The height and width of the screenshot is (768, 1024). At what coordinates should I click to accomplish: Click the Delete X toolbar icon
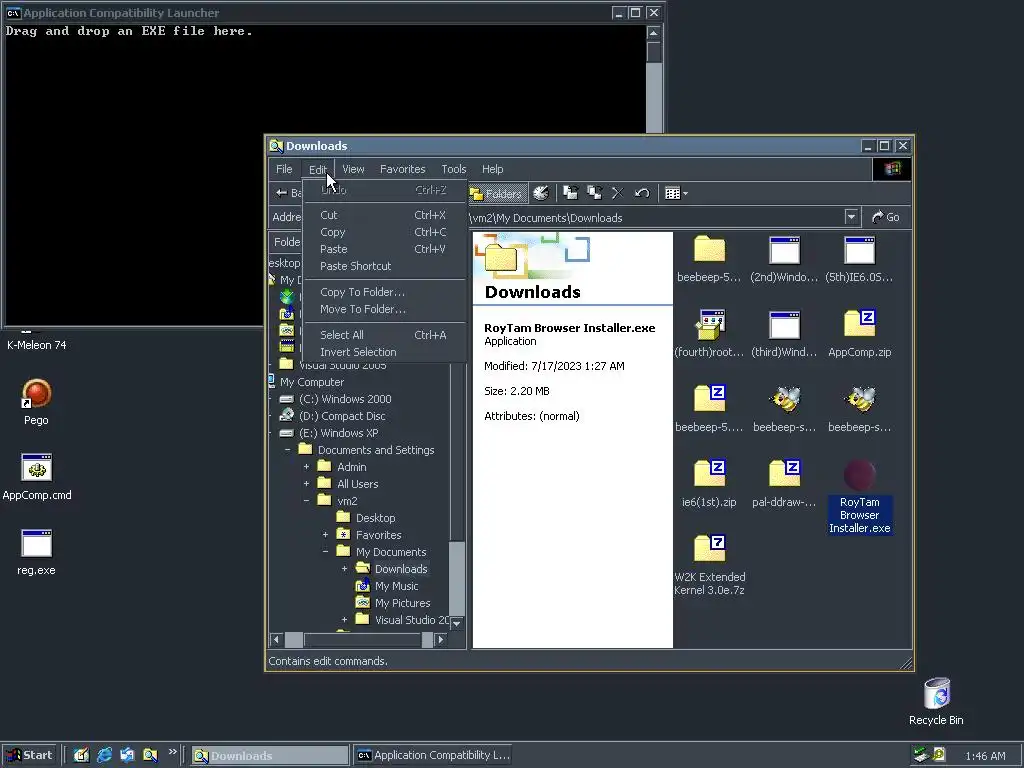[x=617, y=193]
